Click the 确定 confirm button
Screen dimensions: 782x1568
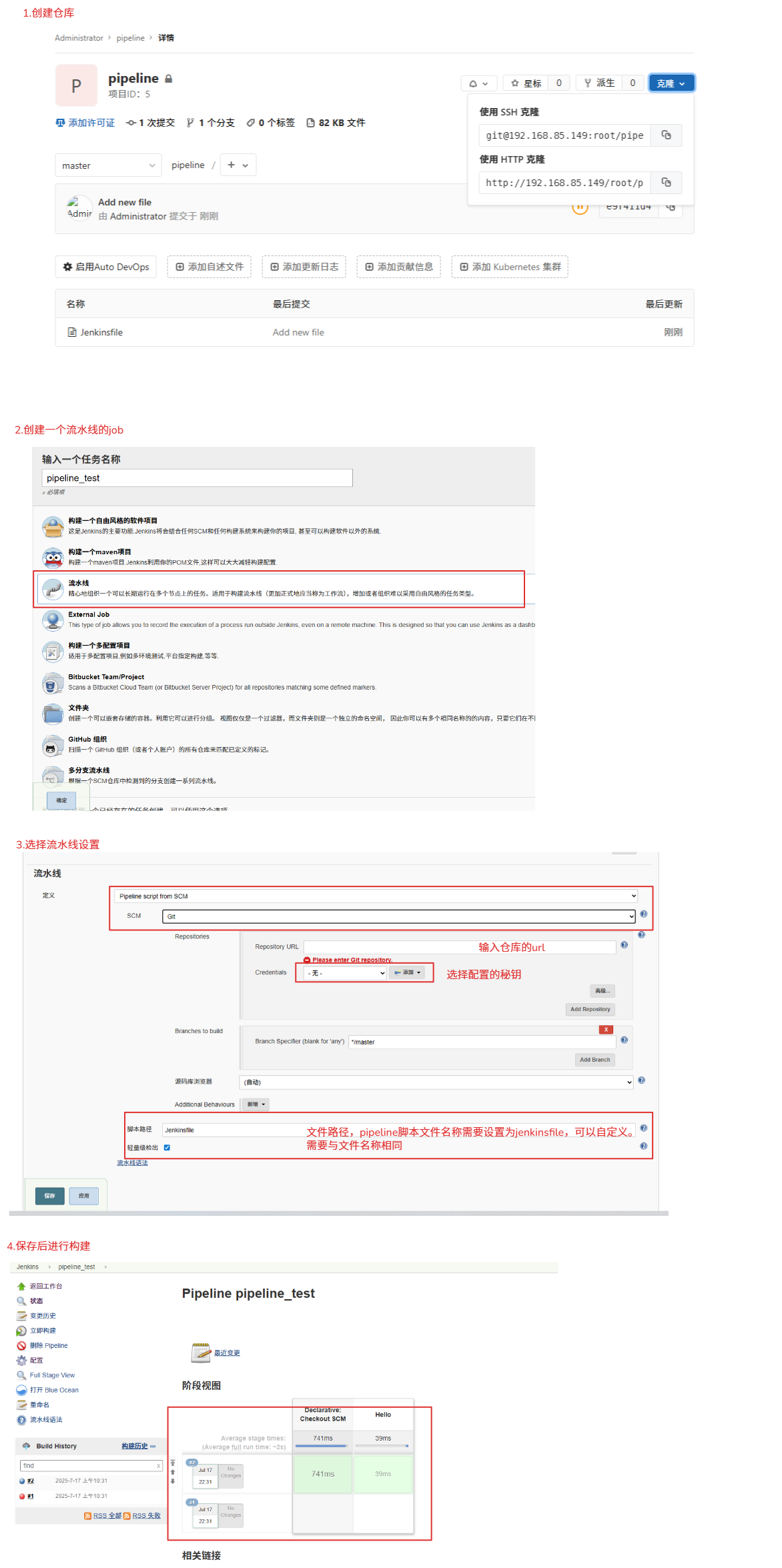pyautogui.click(x=61, y=800)
